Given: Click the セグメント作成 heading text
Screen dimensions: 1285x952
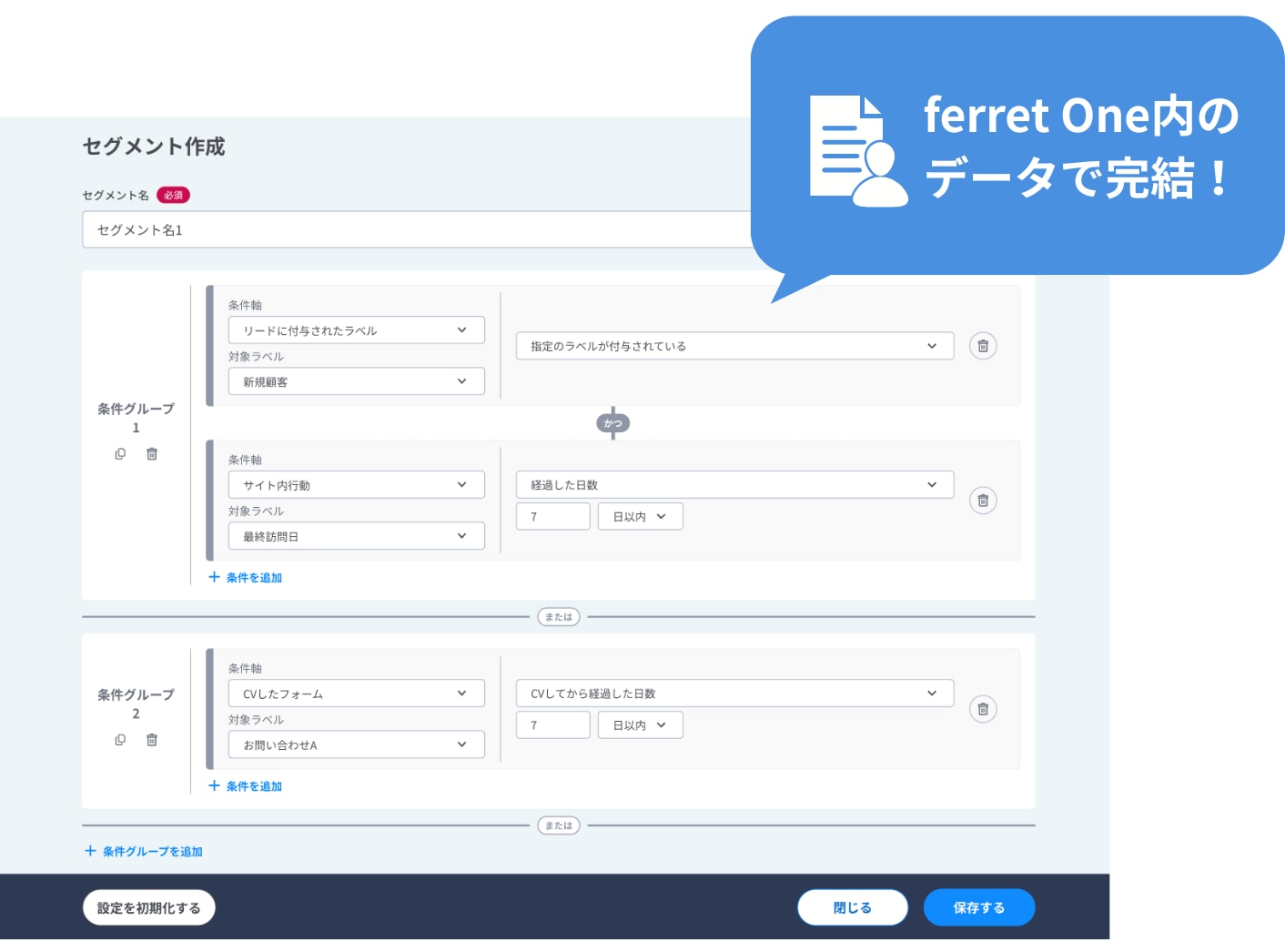Looking at the screenshot, I should coord(154,147).
